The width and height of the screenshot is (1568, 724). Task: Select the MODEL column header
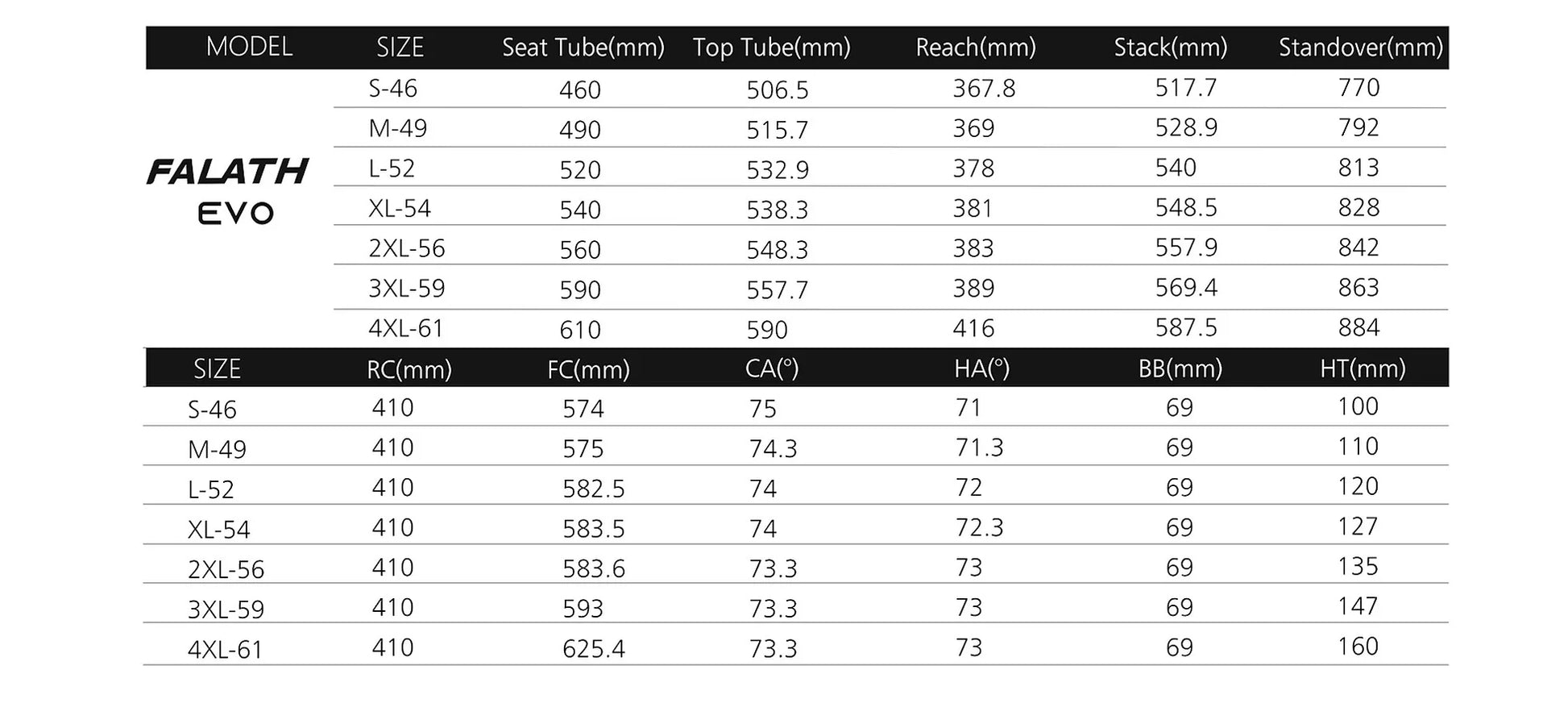click(x=249, y=47)
